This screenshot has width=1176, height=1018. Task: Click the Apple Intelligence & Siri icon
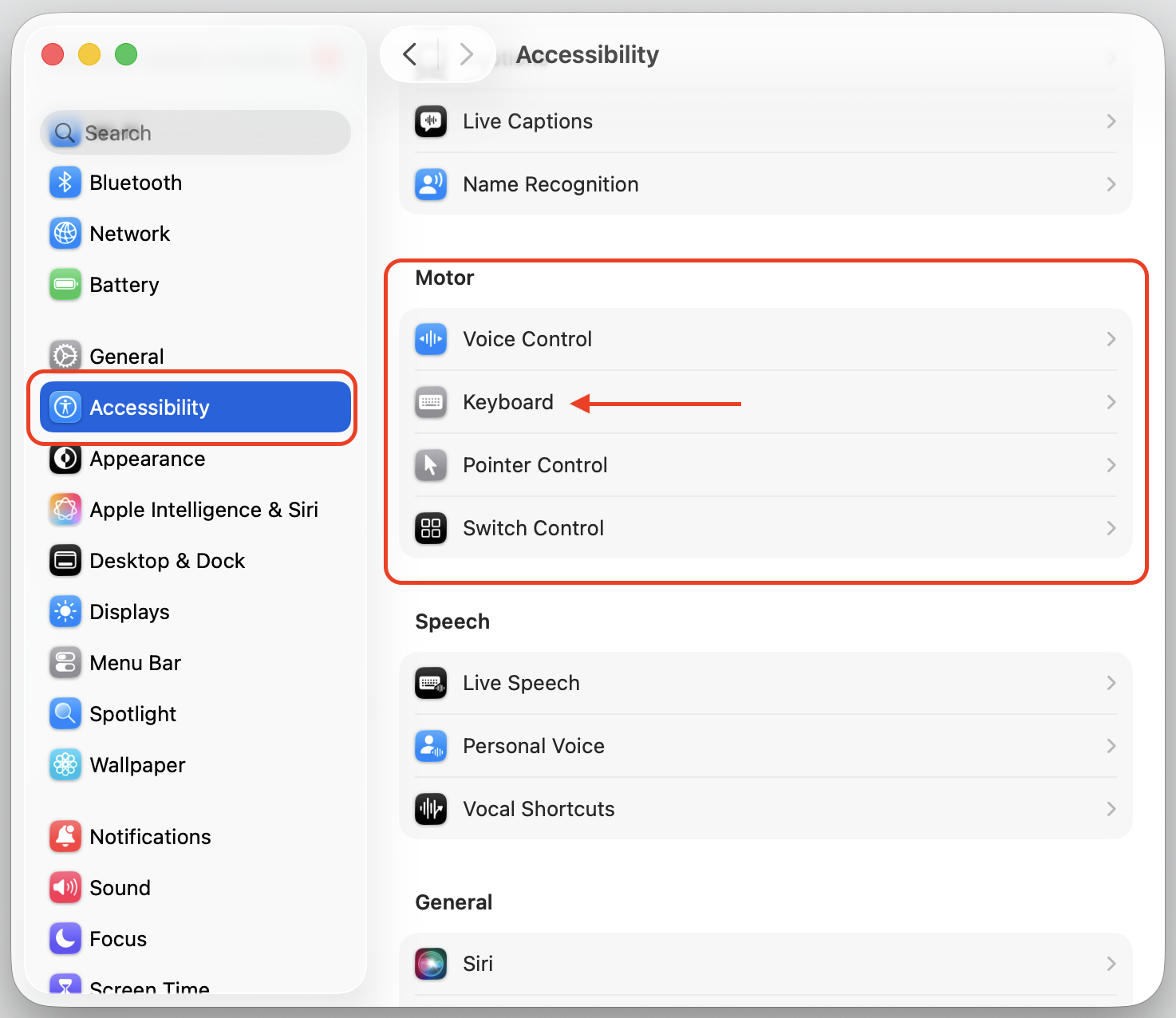point(65,510)
